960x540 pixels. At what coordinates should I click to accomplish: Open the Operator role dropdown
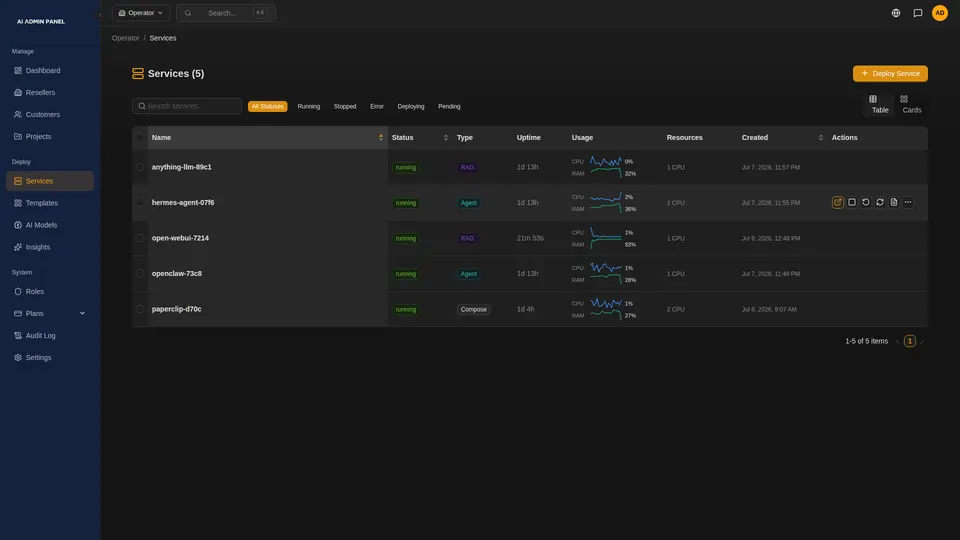click(x=141, y=13)
